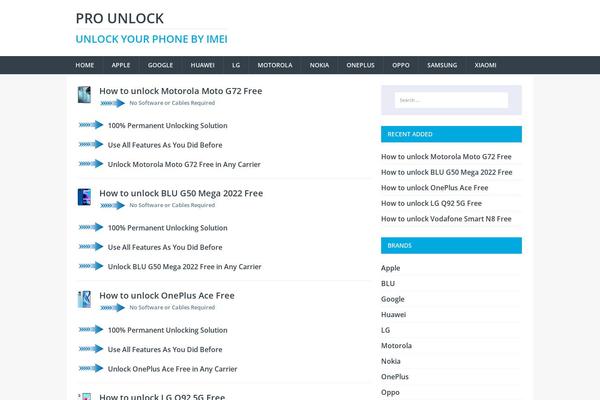Open the HUAWEI menu item
600x400 pixels.
tap(202, 65)
